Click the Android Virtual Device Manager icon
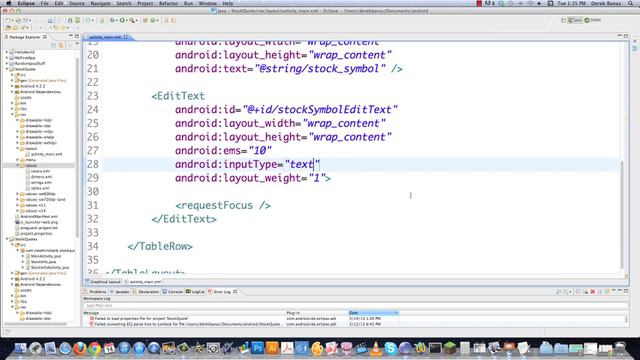The image size is (640, 360). tap(77, 20)
